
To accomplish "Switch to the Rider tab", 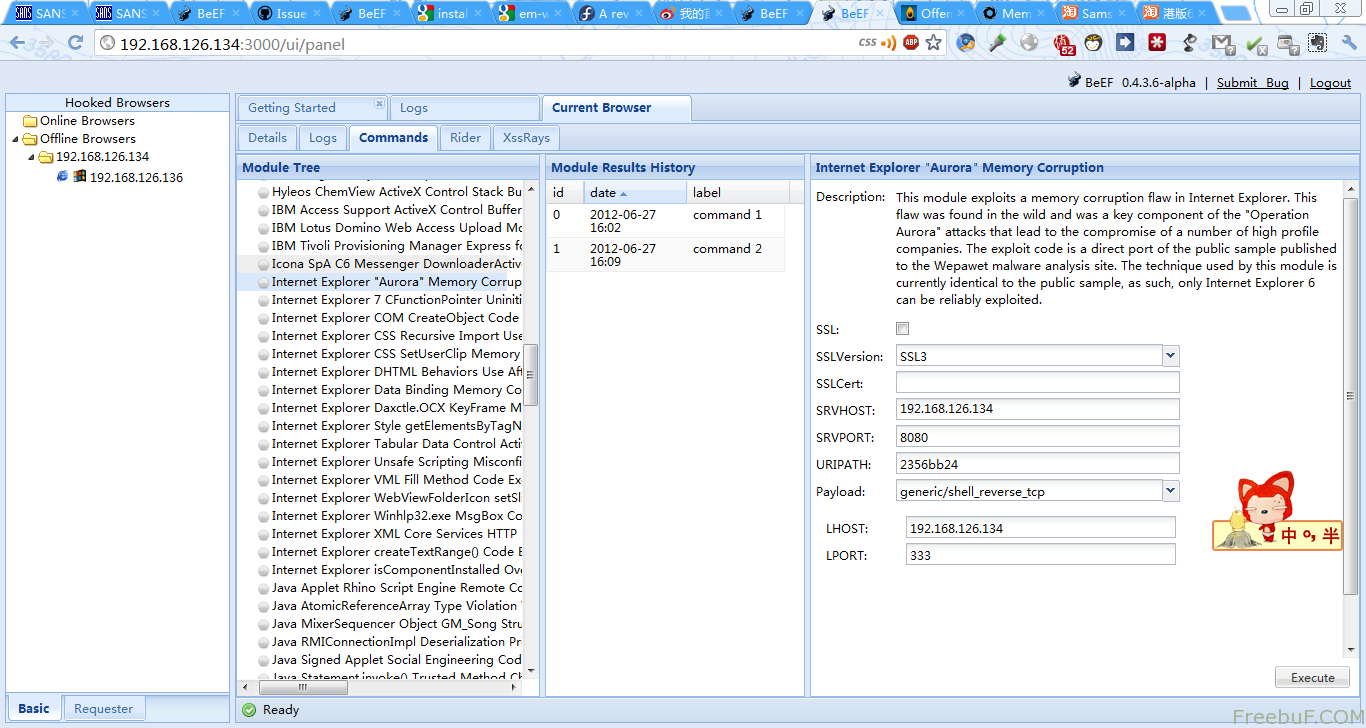I will click(466, 138).
